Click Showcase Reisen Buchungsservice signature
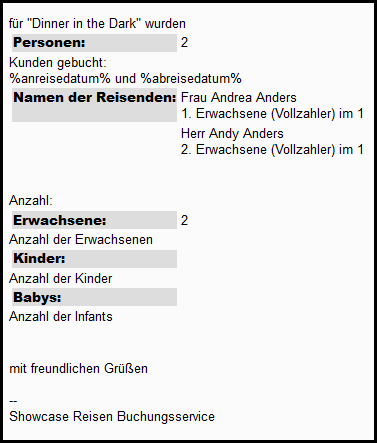Image resolution: width=377 pixels, height=443 pixels. click(x=112, y=417)
